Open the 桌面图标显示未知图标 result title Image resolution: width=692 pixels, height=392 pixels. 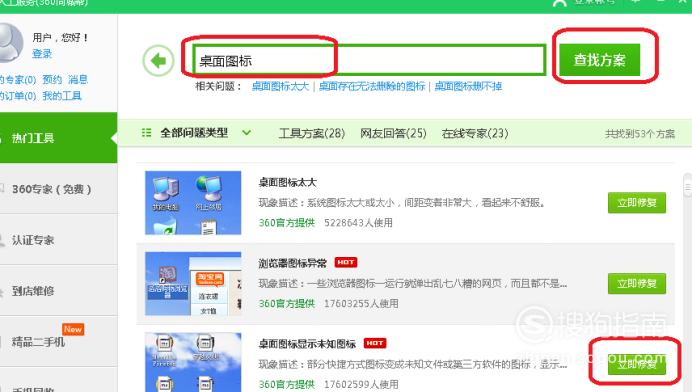click(x=307, y=344)
